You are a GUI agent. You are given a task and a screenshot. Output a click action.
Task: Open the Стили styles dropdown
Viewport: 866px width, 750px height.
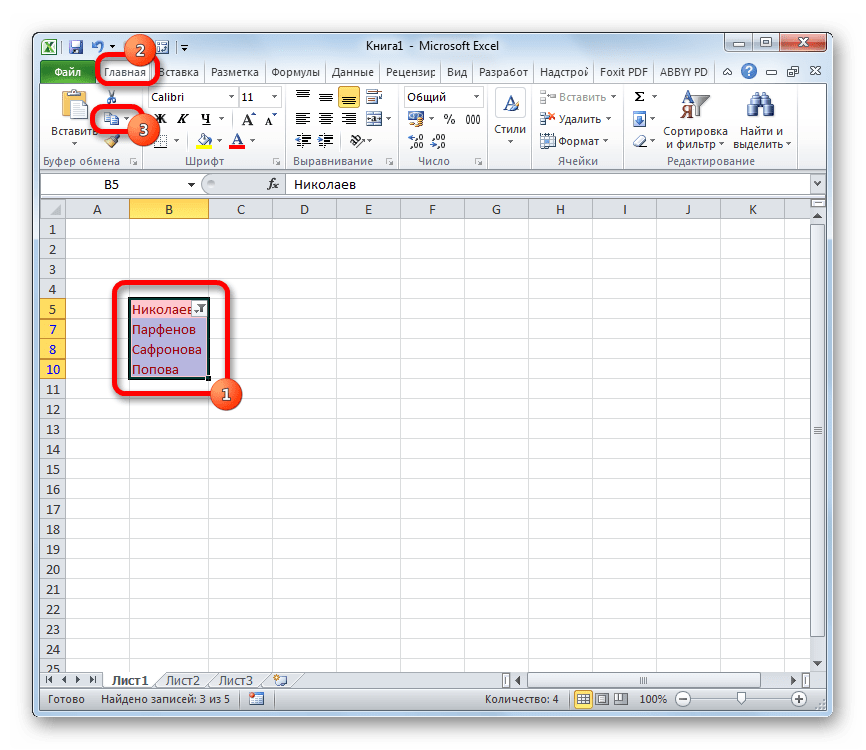[510, 119]
